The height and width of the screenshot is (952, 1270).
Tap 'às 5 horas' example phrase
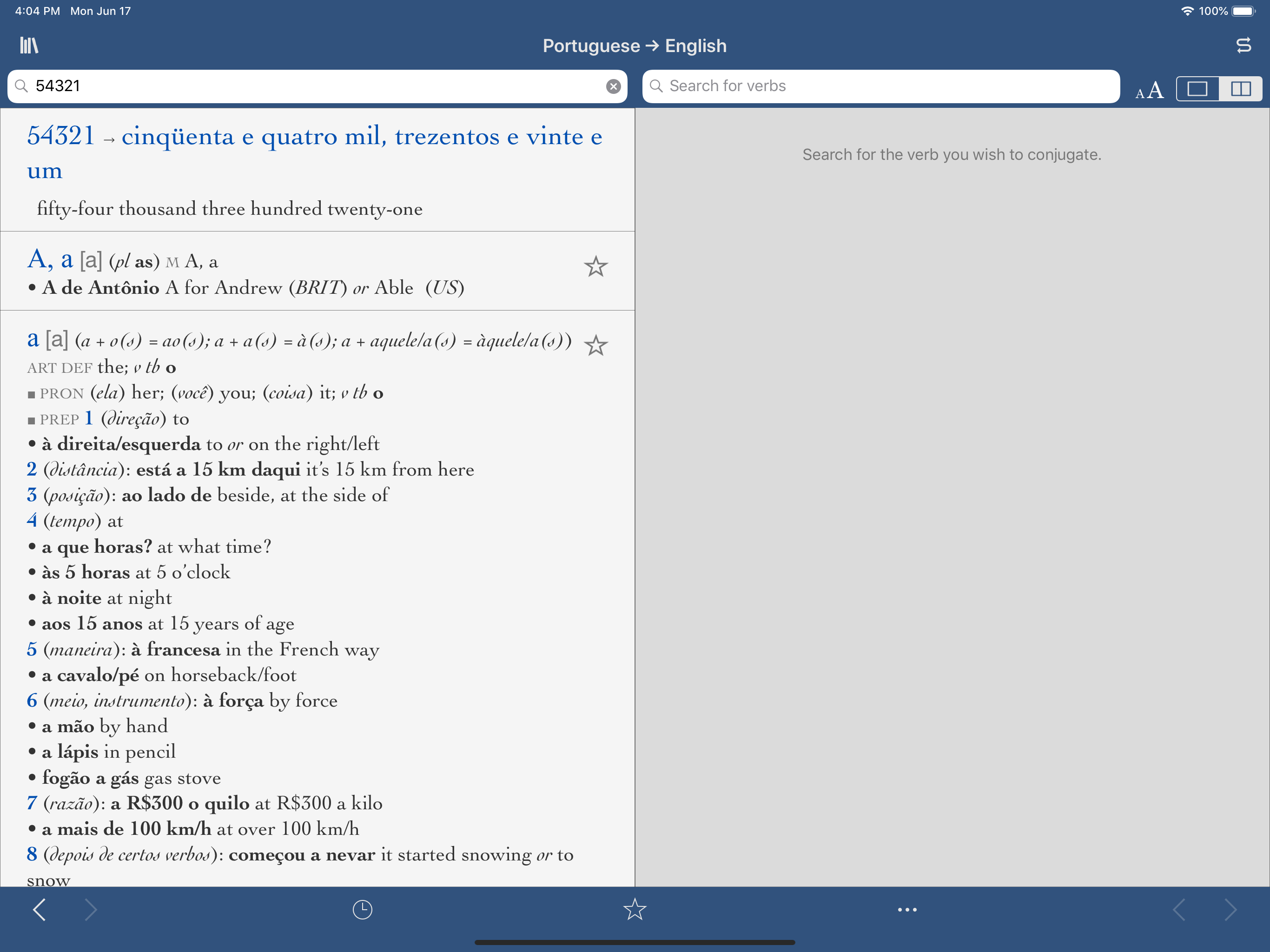pos(86,573)
